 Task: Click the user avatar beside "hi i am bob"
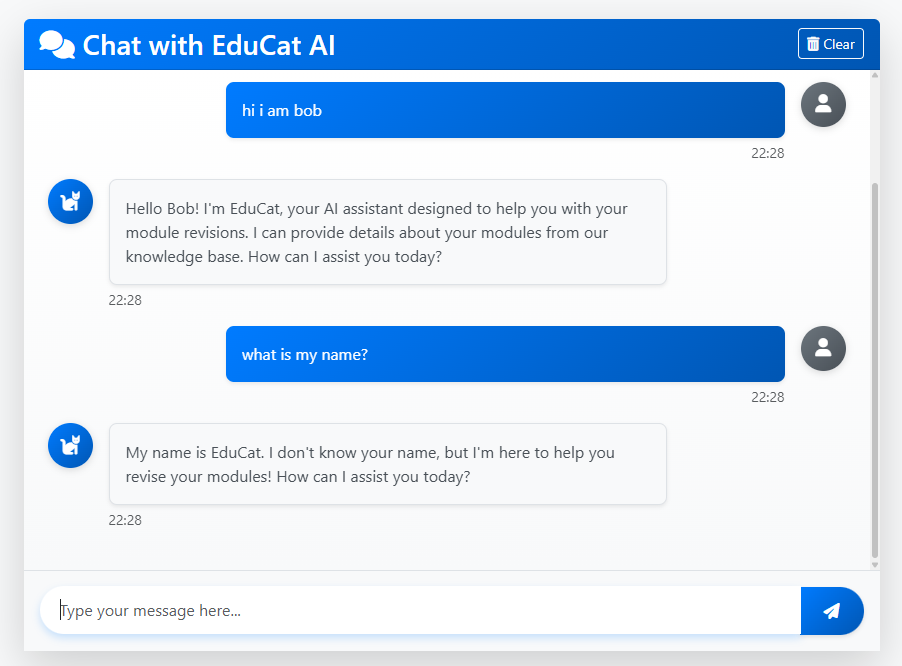click(823, 104)
